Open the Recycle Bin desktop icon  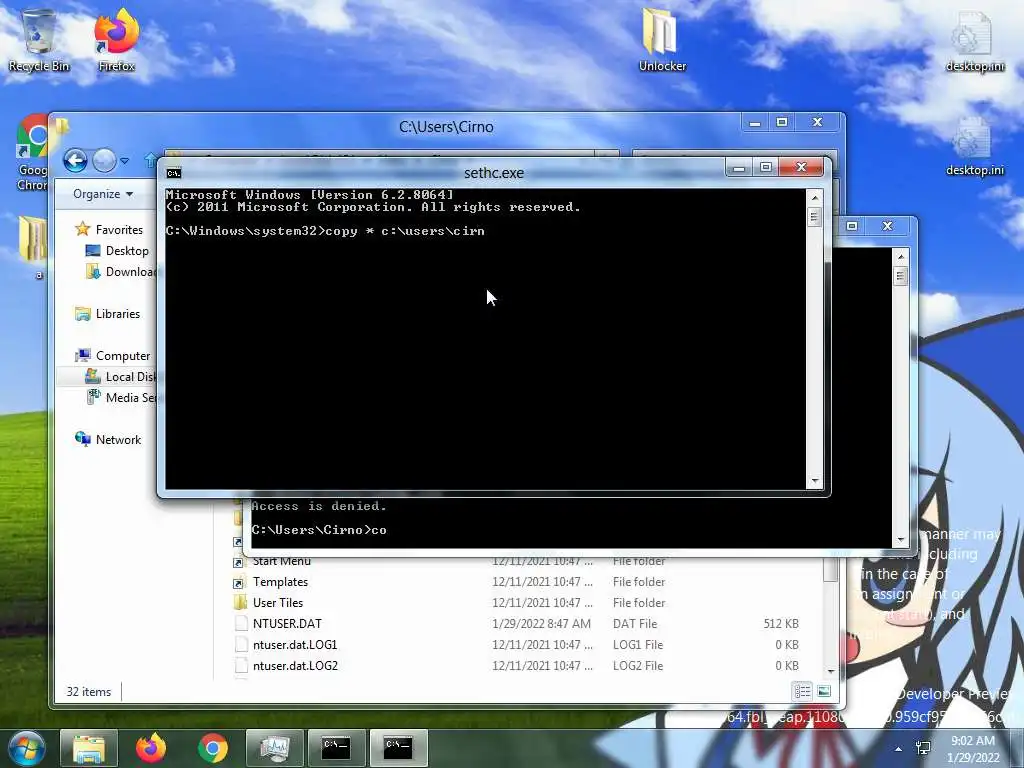[39, 41]
